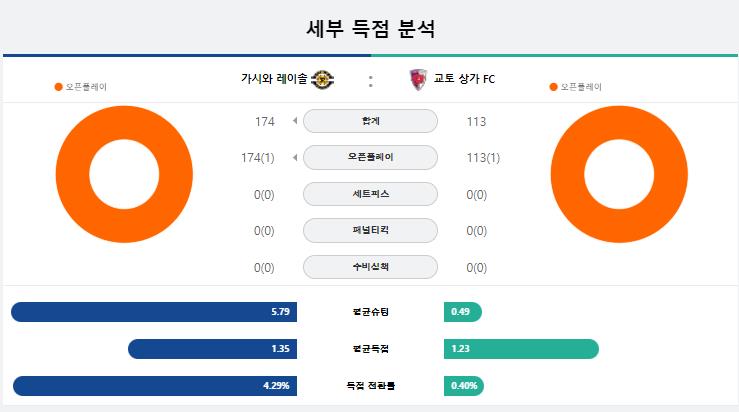Image resolution: width=739 pixels, height=412 pixels.
Task: Click the Kyoto Sanga FC crest icon
Action: click(x=418, y=79)
